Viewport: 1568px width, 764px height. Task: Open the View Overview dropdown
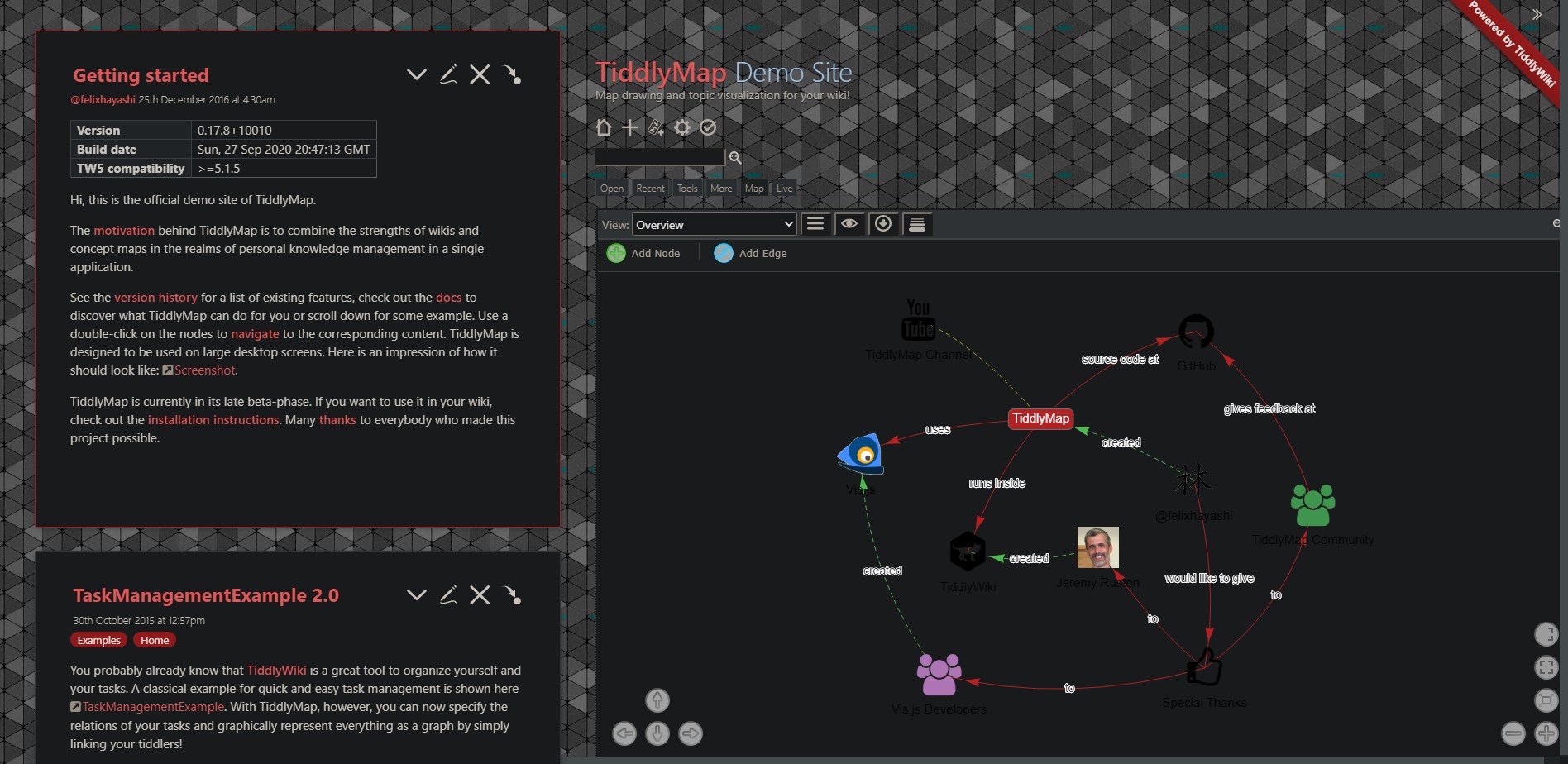tap(715, 224)
